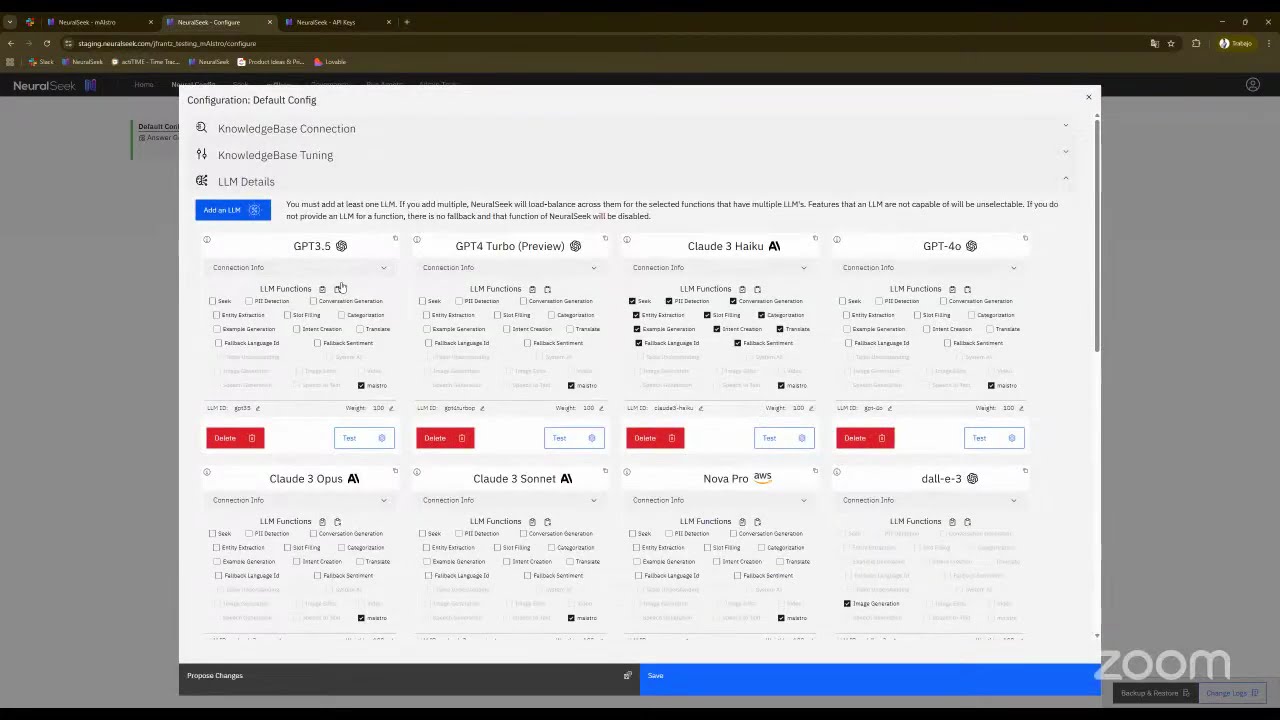The width and height of the screenshot is (1280, 720).
Task: Delete the GPT4 Turbo (Preview) LLM
Action: [x=445, y=438]
